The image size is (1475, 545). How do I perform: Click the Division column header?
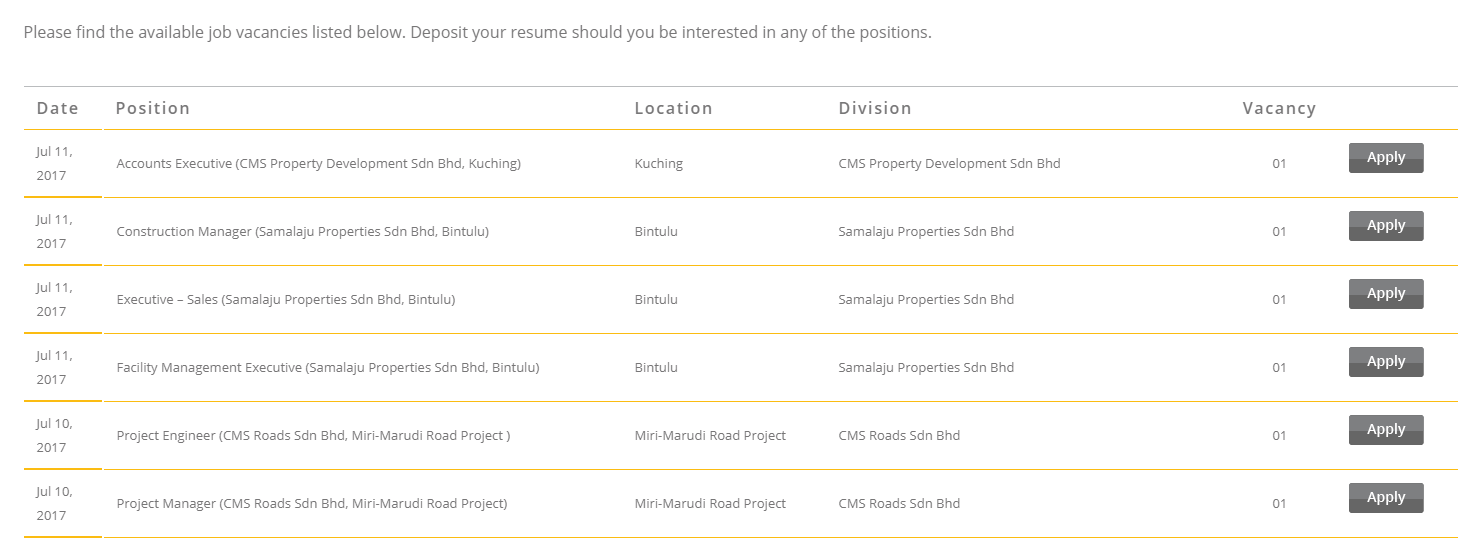click(x=874, y=108)
